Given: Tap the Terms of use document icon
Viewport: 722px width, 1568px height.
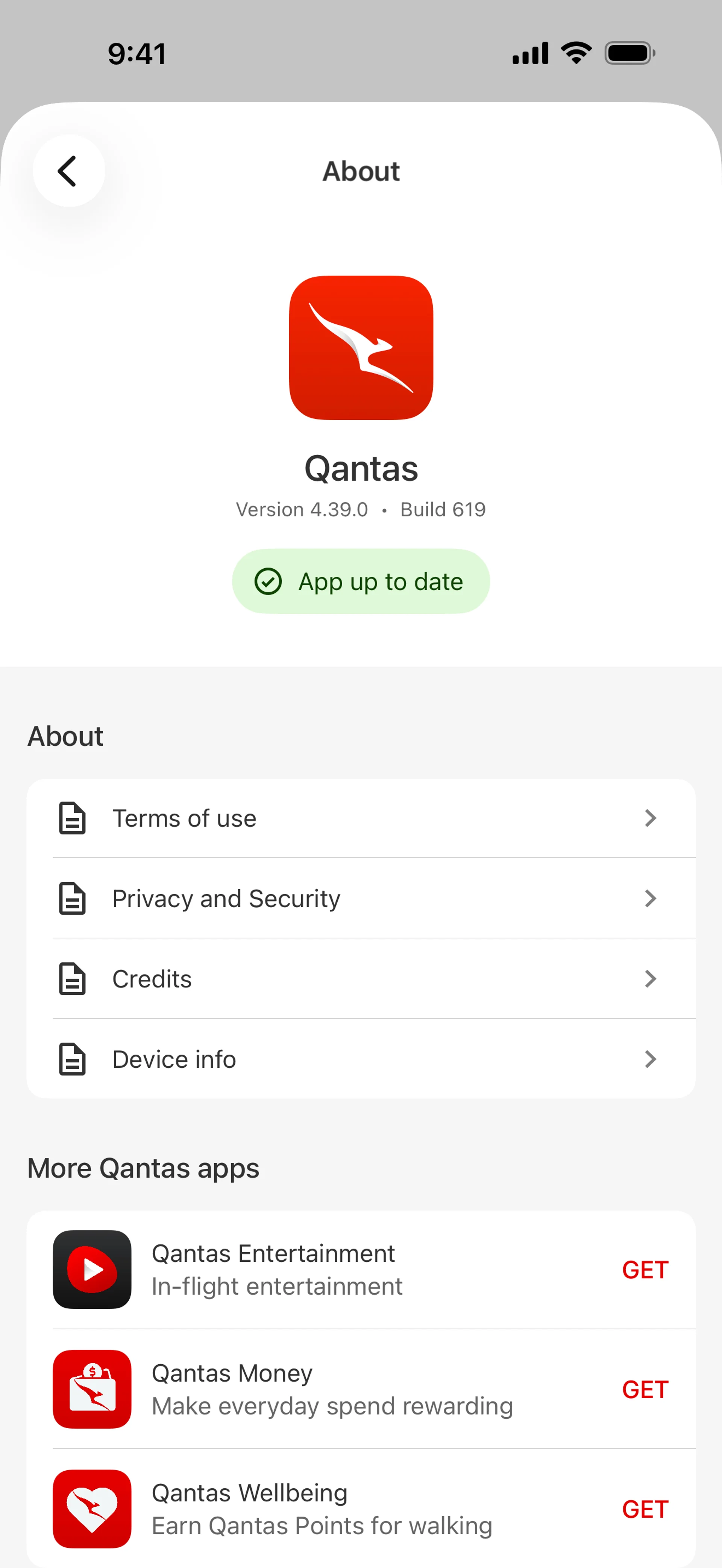Looking at the screenshot, I should click(72, 818).
